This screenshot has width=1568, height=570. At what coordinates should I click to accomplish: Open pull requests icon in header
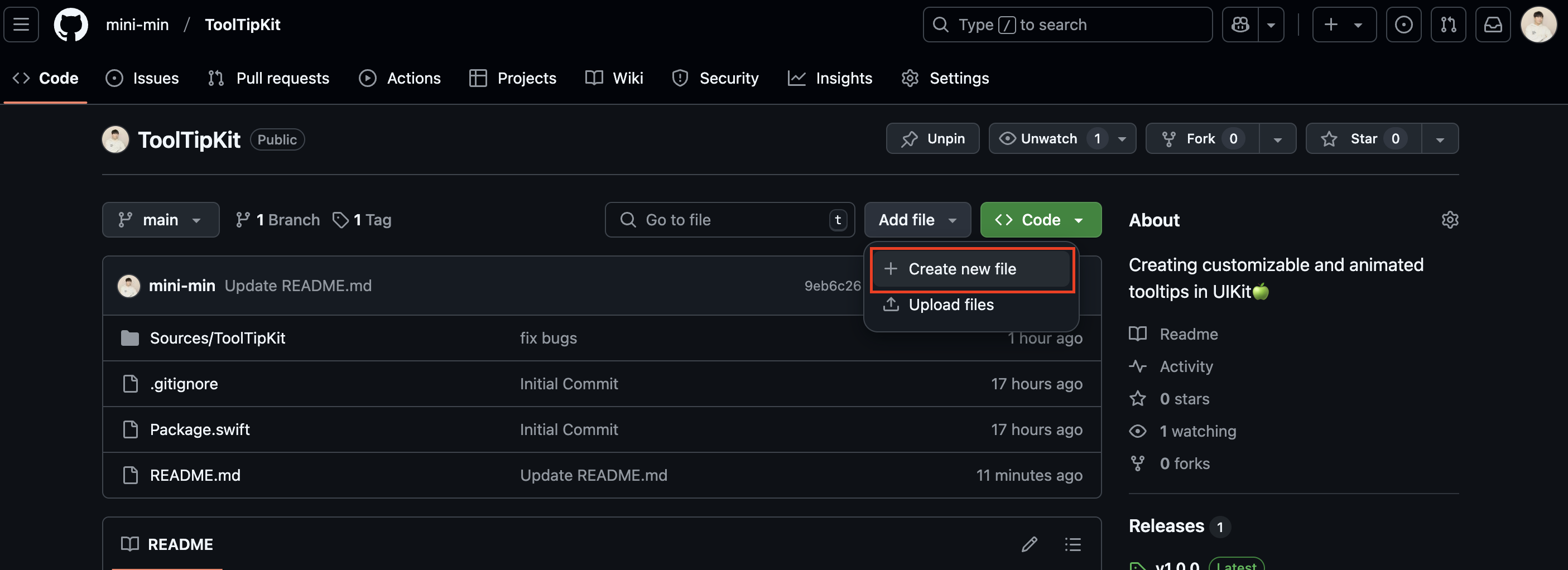click(1448, 25)
